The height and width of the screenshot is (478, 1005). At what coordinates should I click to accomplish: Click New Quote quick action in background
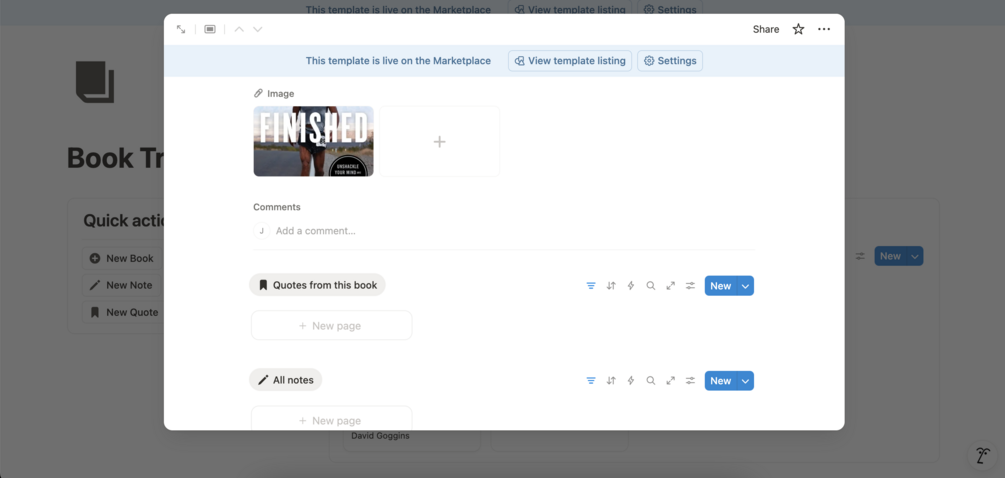[122, 312]
